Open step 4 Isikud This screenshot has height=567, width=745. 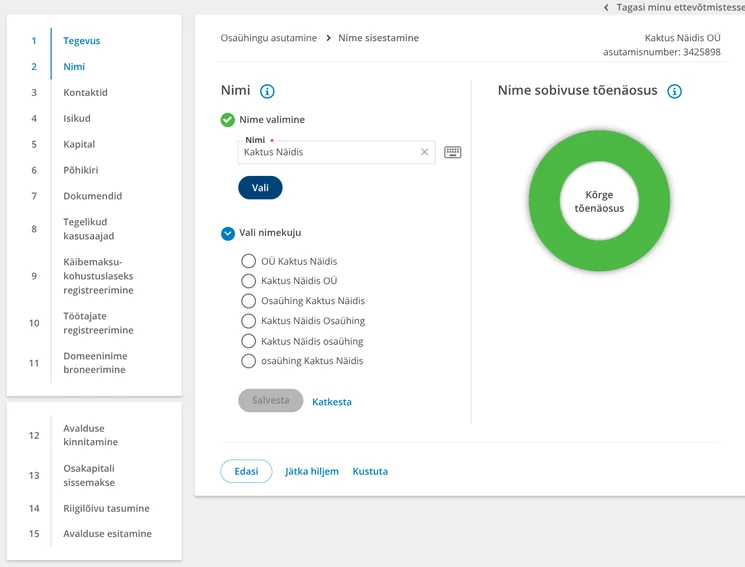point(77,118)
